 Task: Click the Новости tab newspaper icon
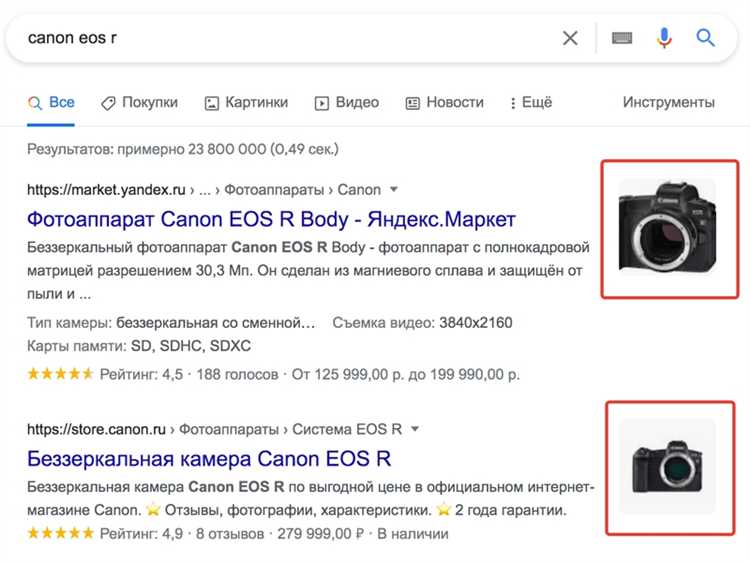(412, 103)
